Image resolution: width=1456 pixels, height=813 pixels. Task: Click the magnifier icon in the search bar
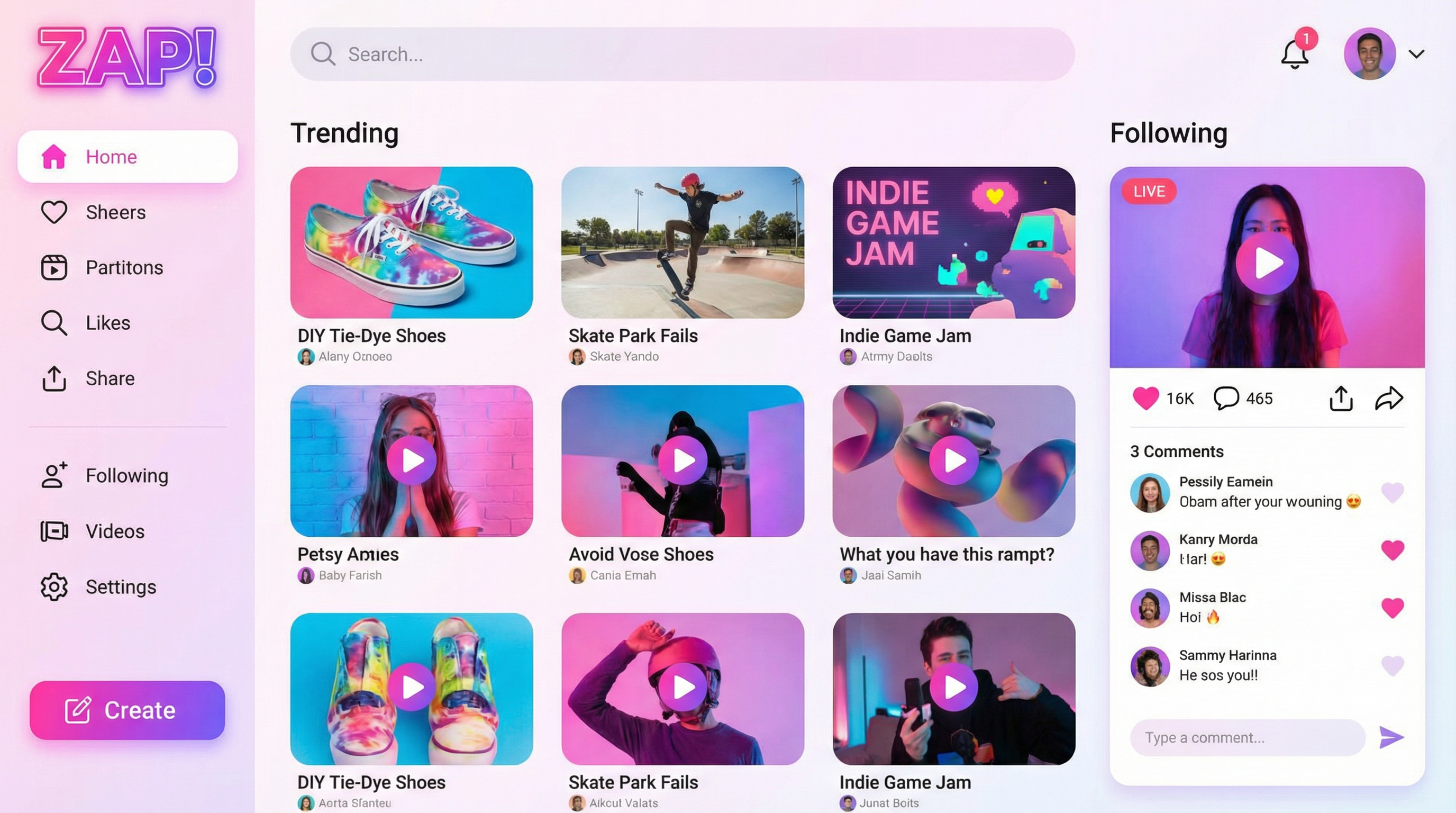[323, 53]
